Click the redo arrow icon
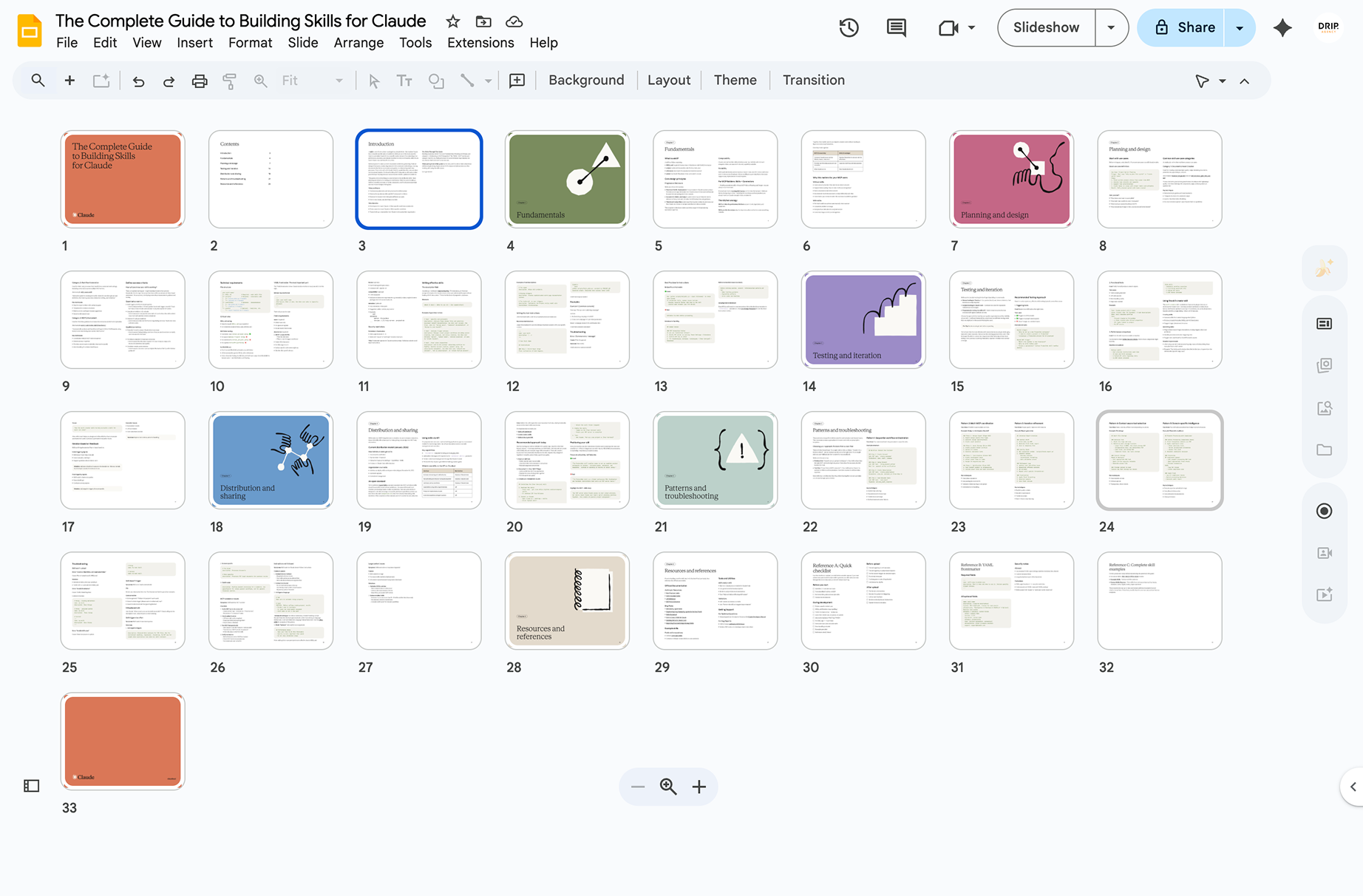 (169, 81)
